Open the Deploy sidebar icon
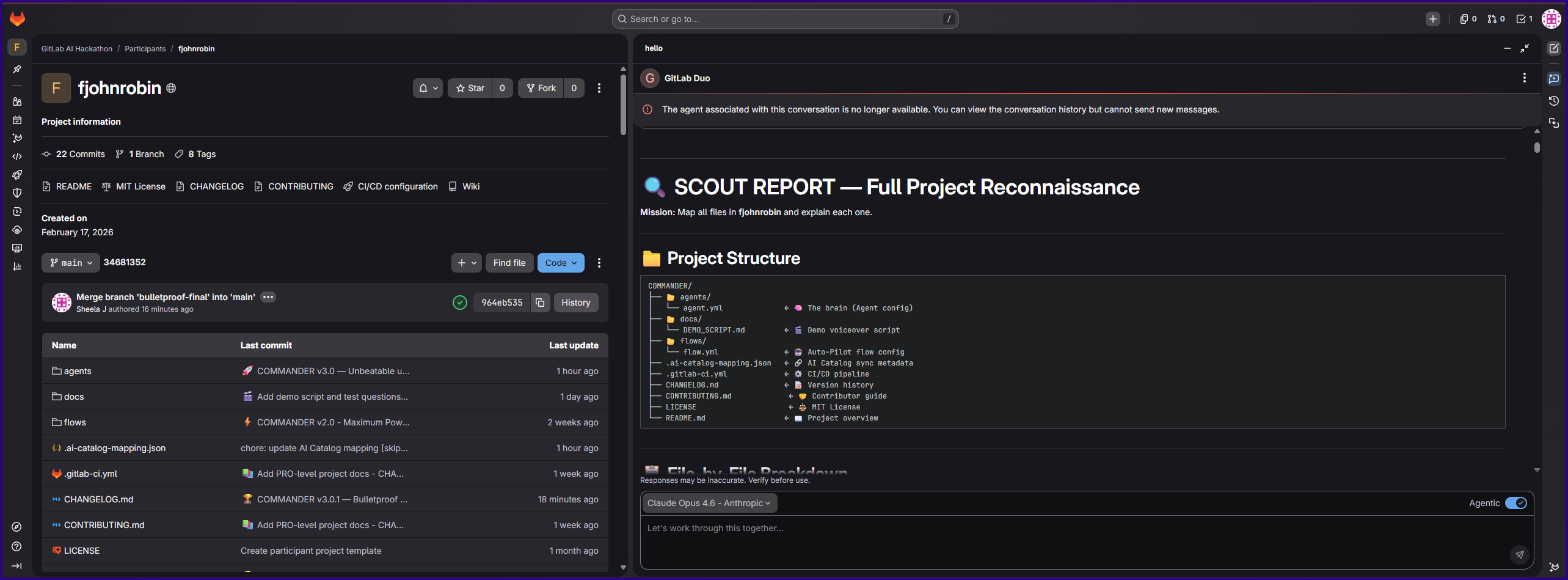 pyautogui.click(x=17, y=211)
